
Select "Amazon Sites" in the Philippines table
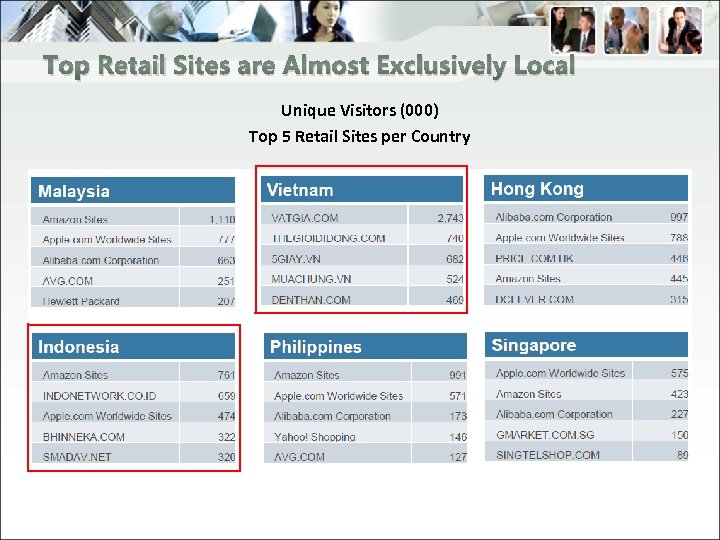point(306,375)
